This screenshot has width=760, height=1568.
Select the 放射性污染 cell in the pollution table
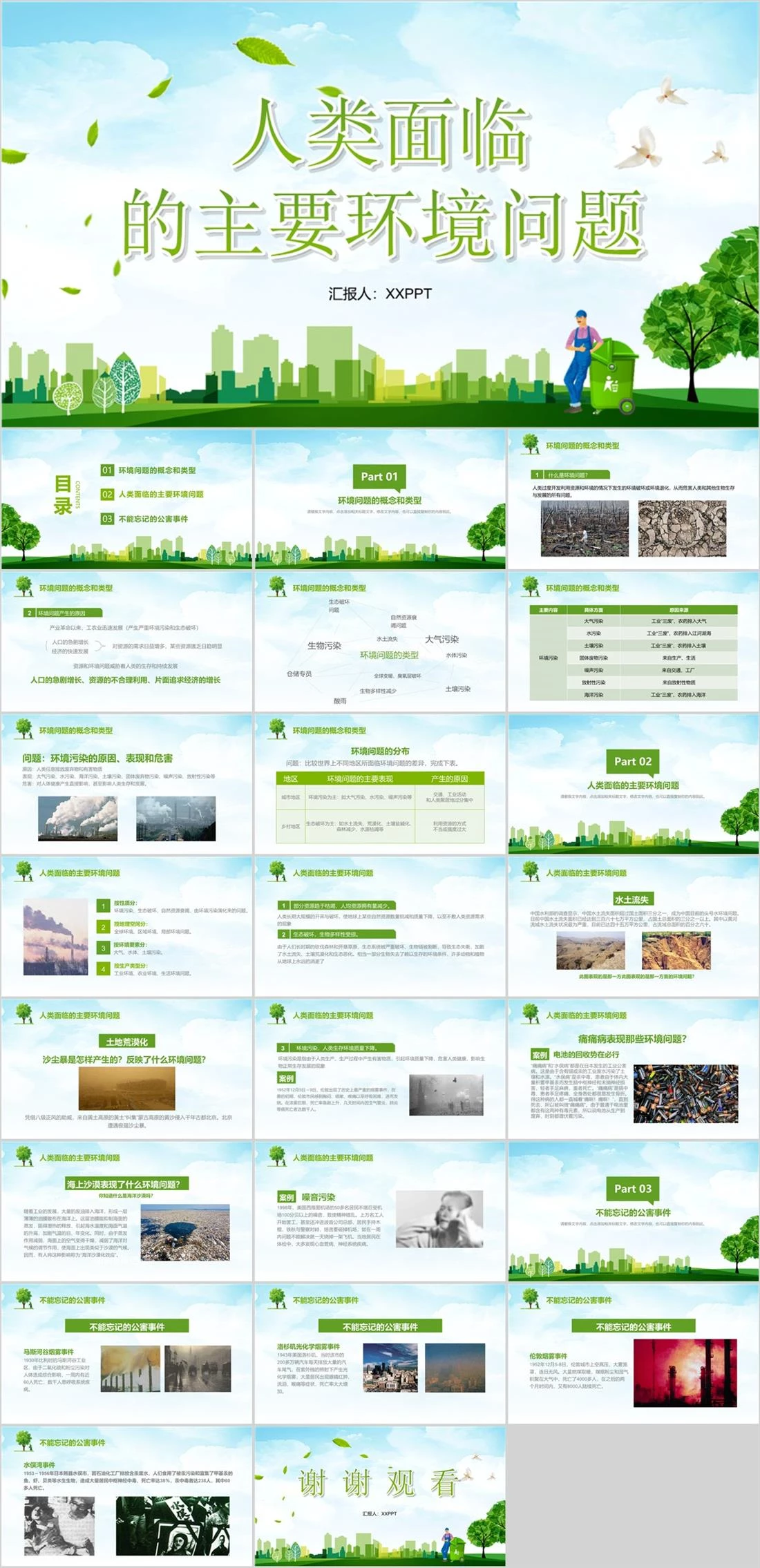(593, 682)
